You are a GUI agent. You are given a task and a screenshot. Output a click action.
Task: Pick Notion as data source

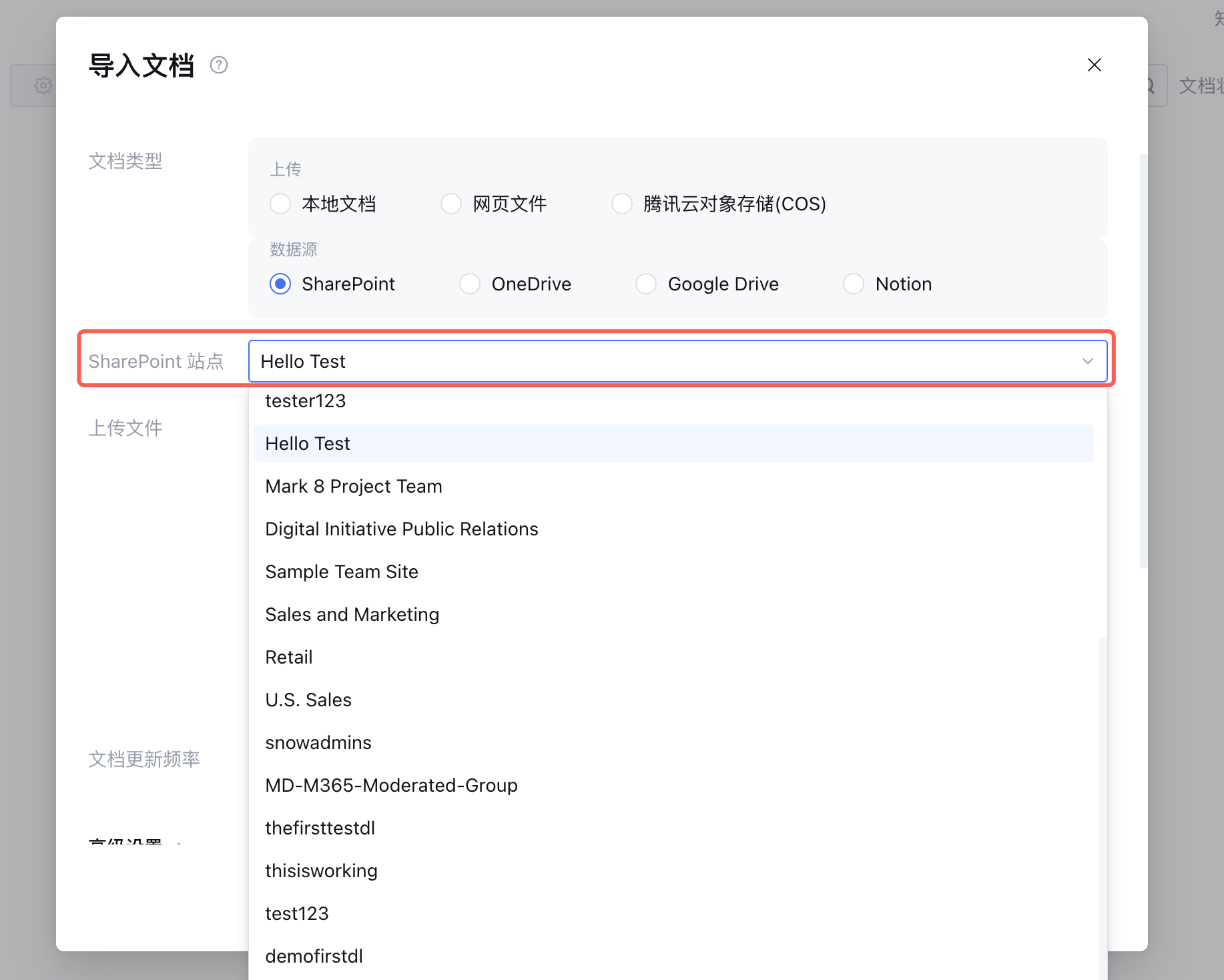tap(854, 284)
